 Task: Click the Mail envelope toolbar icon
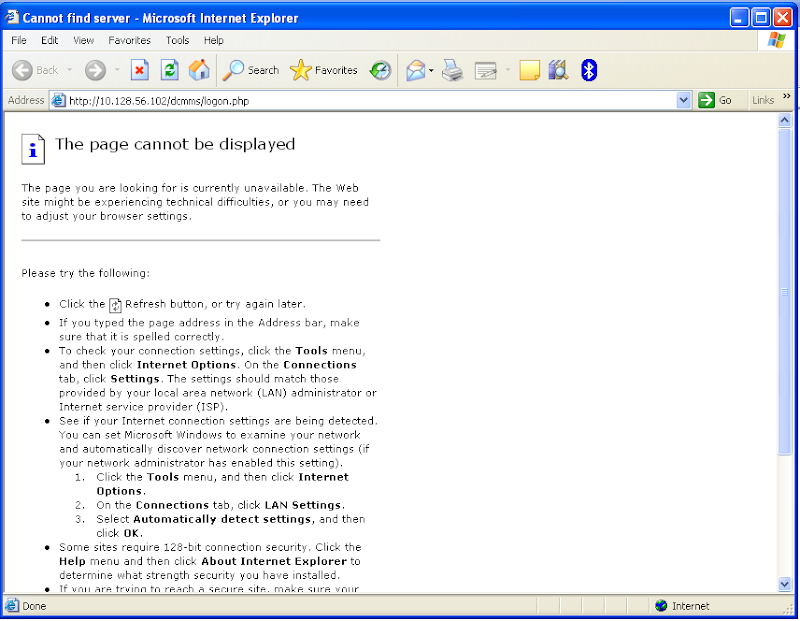(x=416, y=70)
